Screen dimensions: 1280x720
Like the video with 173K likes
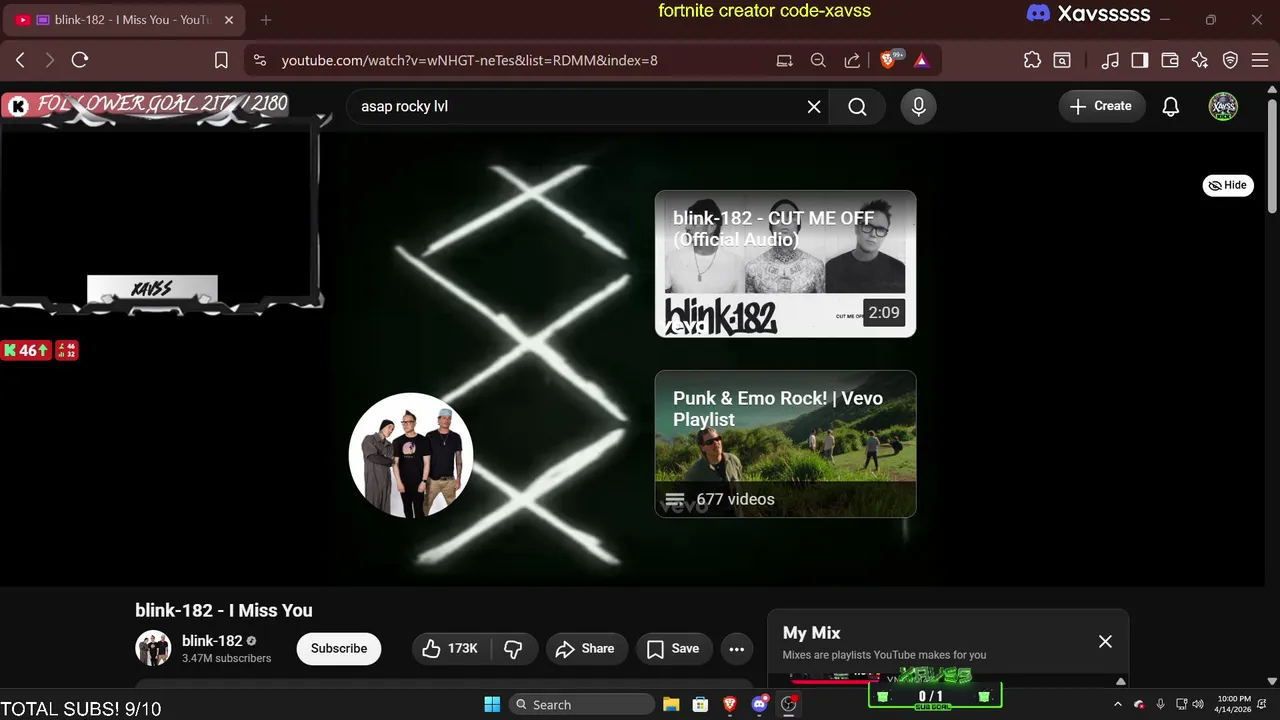pyautogui.click(x=450, y=649)
